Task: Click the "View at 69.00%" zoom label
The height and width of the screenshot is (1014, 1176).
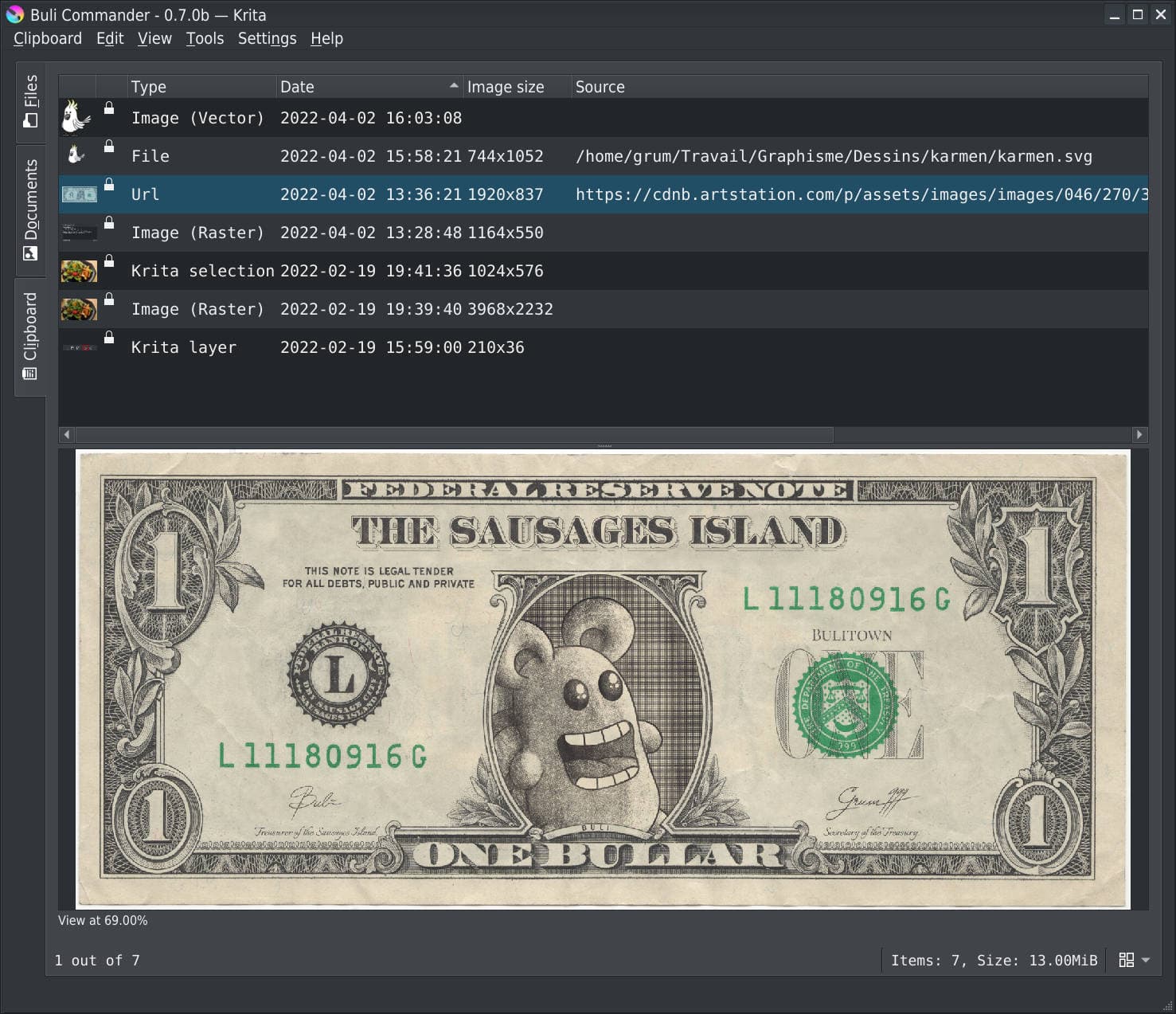Action: coord(103,920)
